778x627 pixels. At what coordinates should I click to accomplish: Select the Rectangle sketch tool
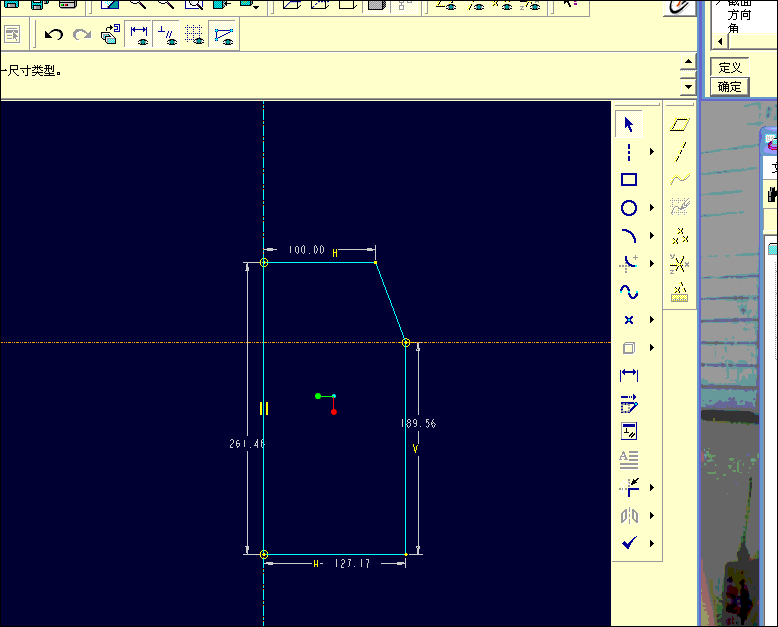[629, 180]
